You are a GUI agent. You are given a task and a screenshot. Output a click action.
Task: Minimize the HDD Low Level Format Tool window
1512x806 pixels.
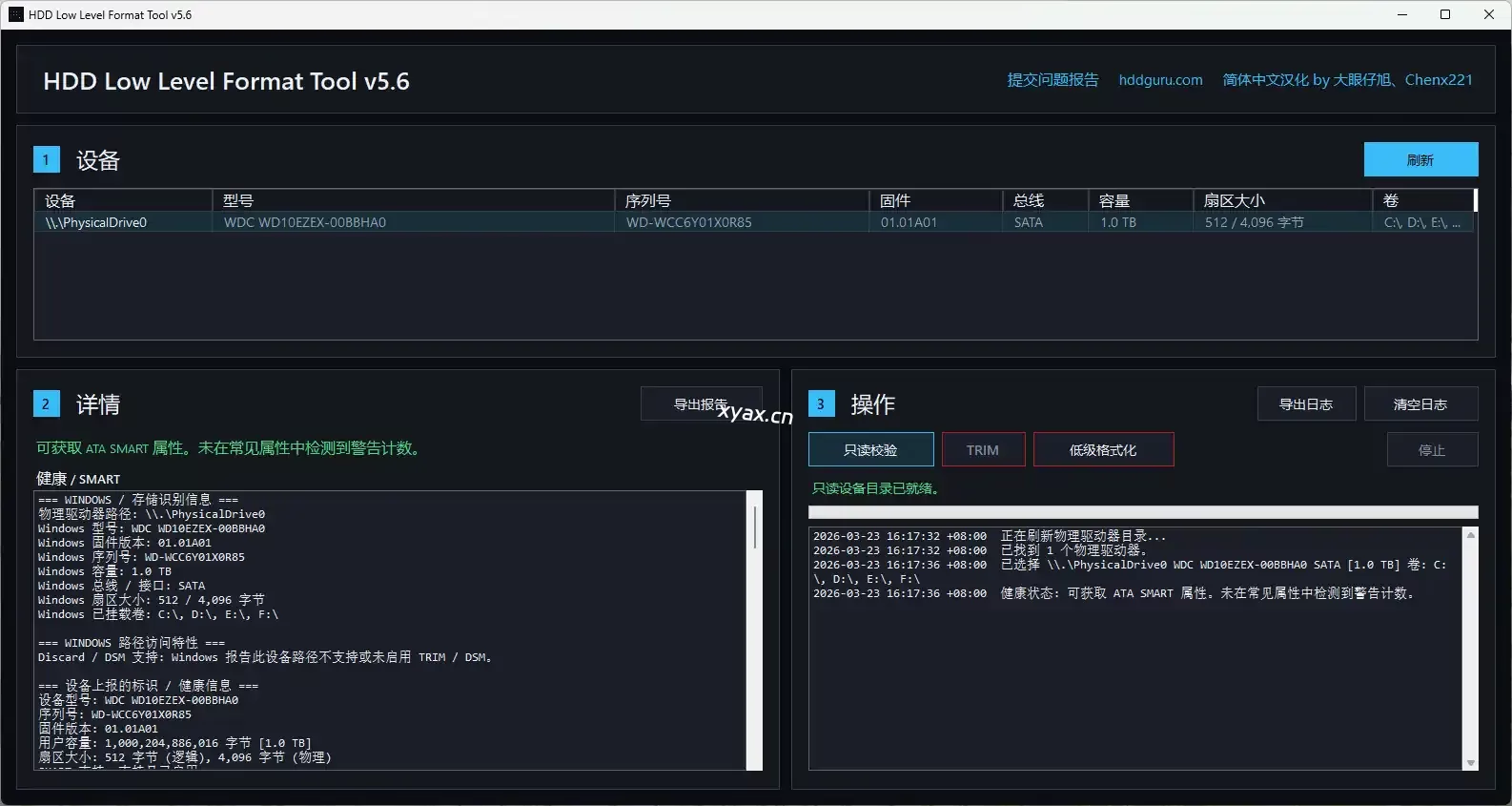(x=1402, y=14)
